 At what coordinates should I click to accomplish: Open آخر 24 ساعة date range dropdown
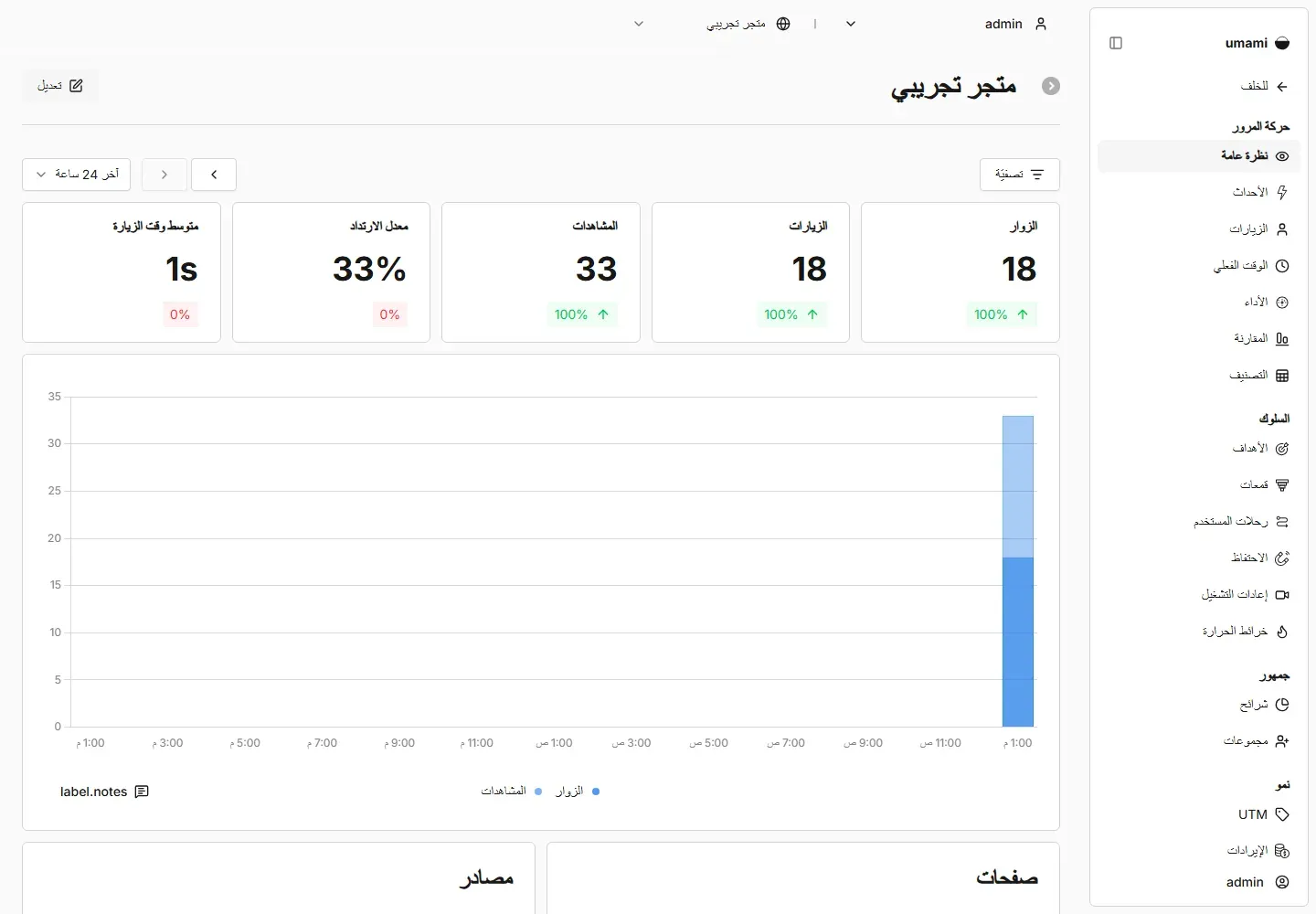point(77,175)
